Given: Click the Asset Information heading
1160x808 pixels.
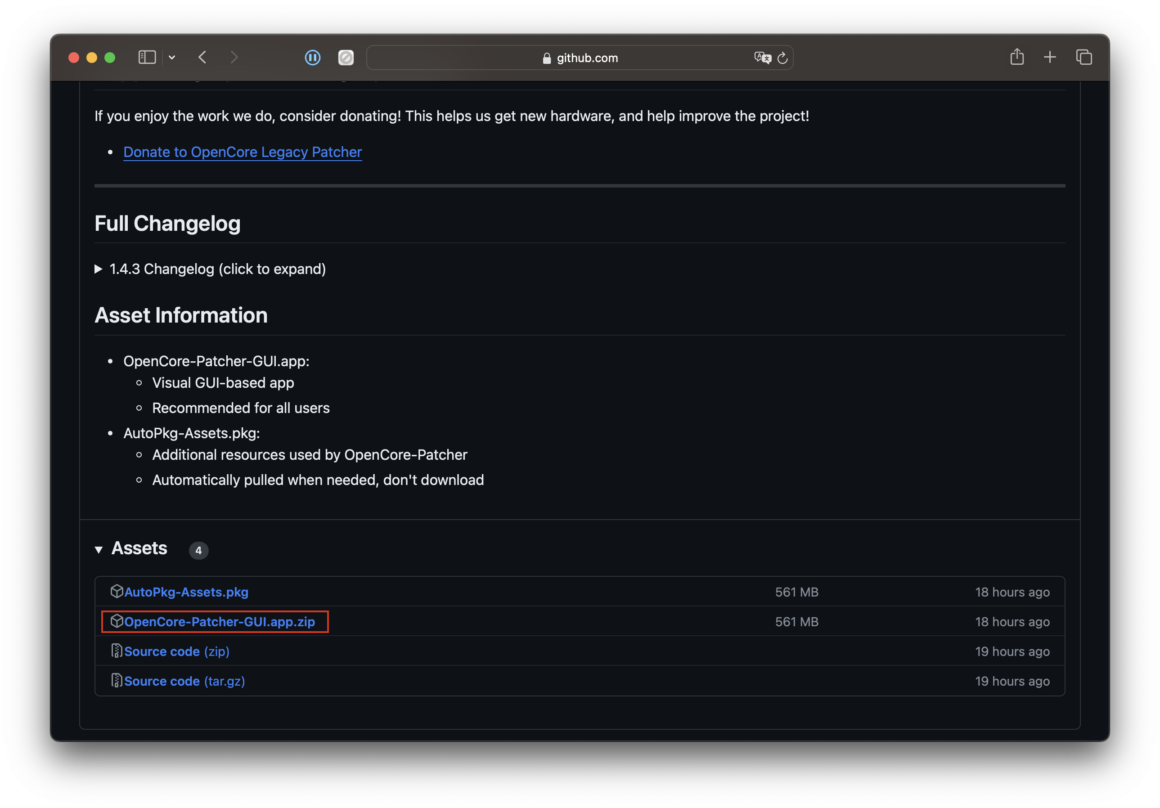Looking at the screenshot, I should (181, 315).
